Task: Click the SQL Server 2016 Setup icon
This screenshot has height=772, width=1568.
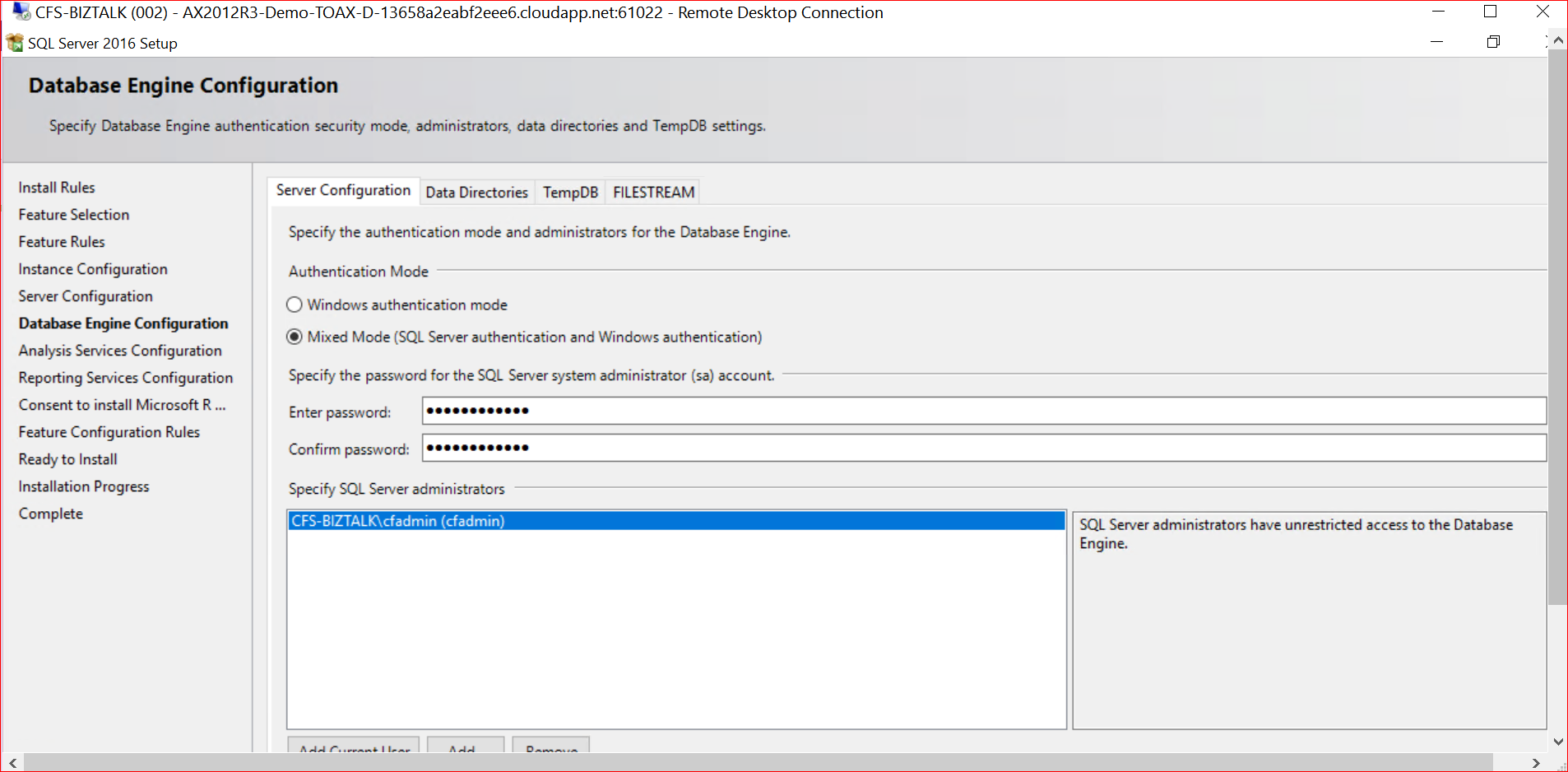Action: (15, 43)
